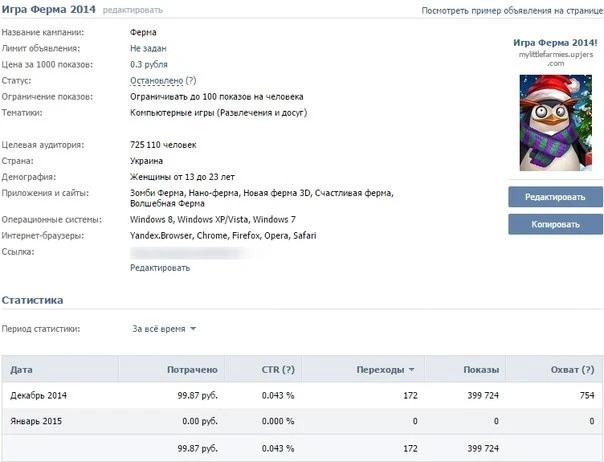604x462 pixels.
Task: Click the question mark in Охват column header
Action: click(584, 370)
